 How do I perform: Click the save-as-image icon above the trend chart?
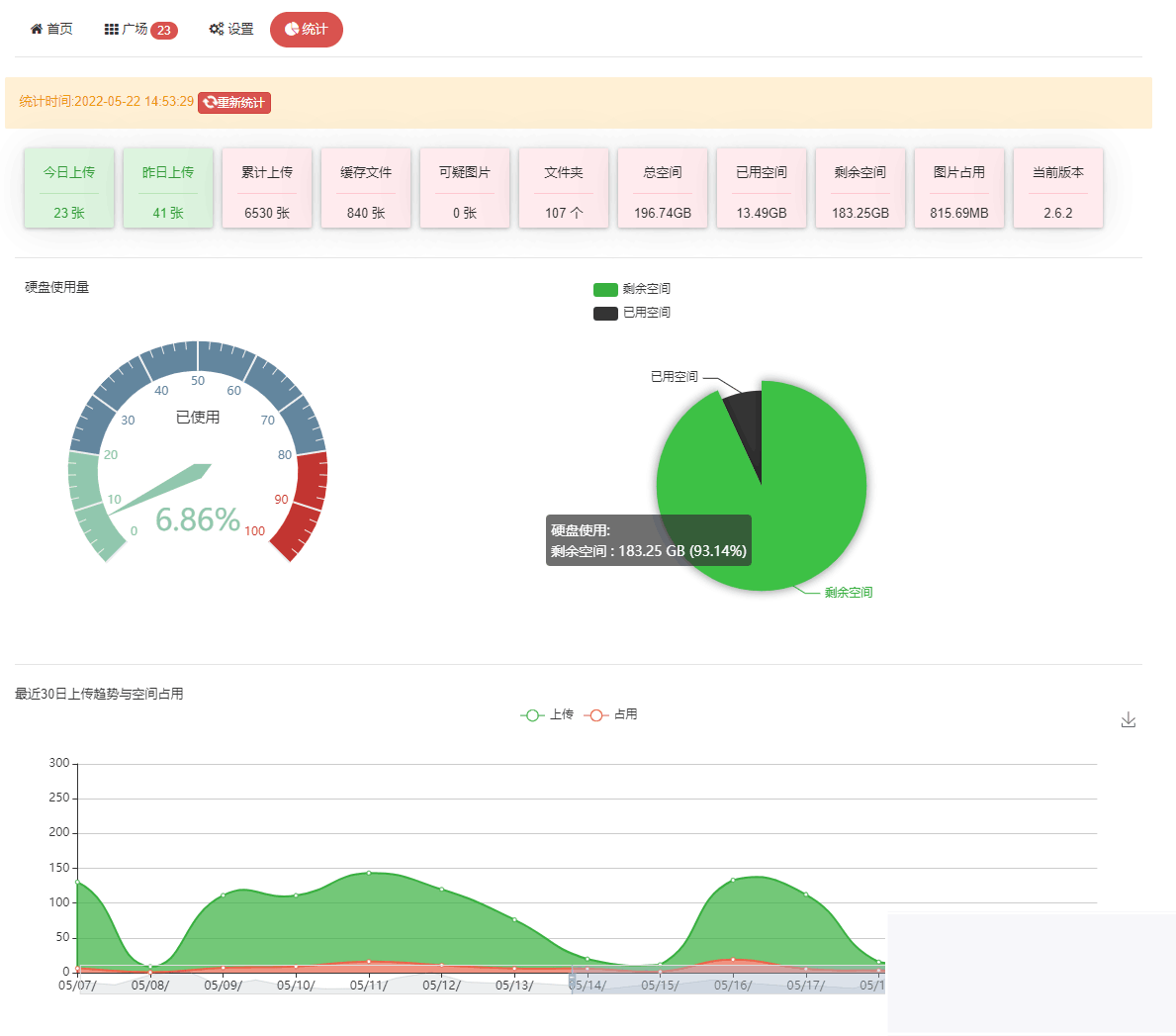1128,720
